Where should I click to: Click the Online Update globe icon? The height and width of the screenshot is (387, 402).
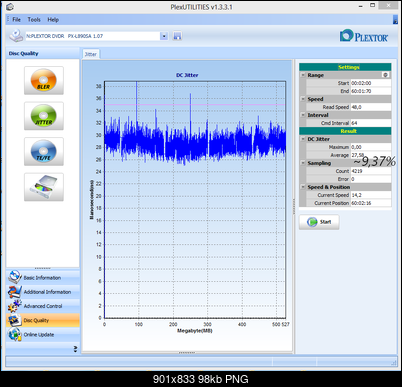pos(15,334)
